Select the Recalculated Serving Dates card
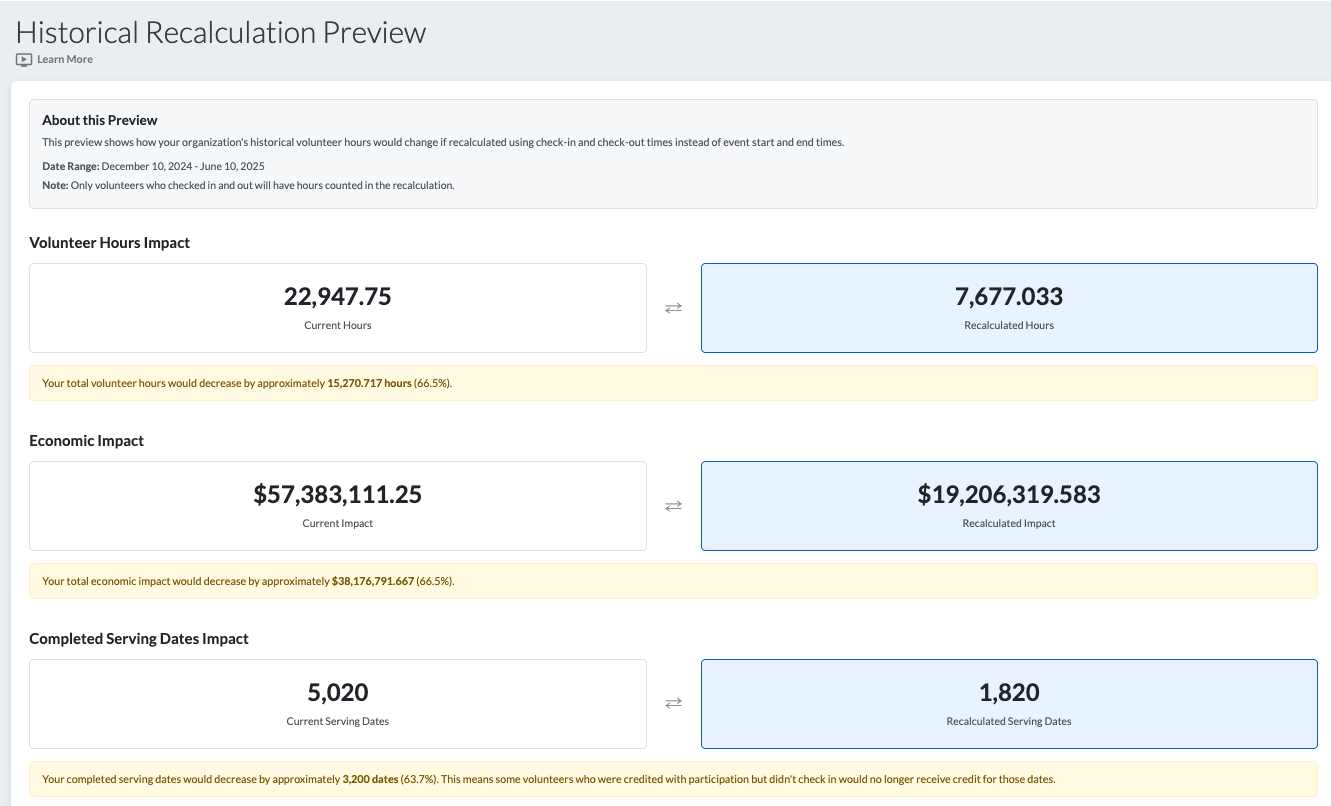The width and height of the screenshot is (1331, 806). click(x=1009, y=704)
